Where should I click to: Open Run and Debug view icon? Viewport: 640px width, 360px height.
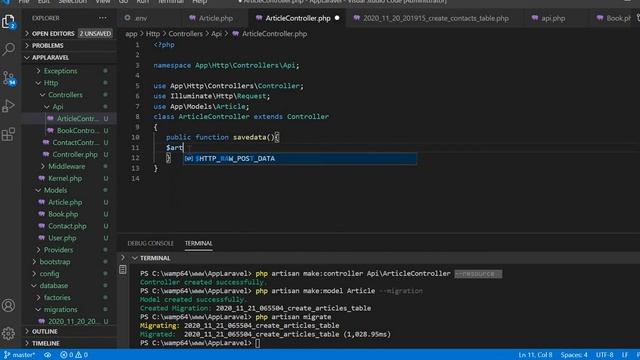9,106
